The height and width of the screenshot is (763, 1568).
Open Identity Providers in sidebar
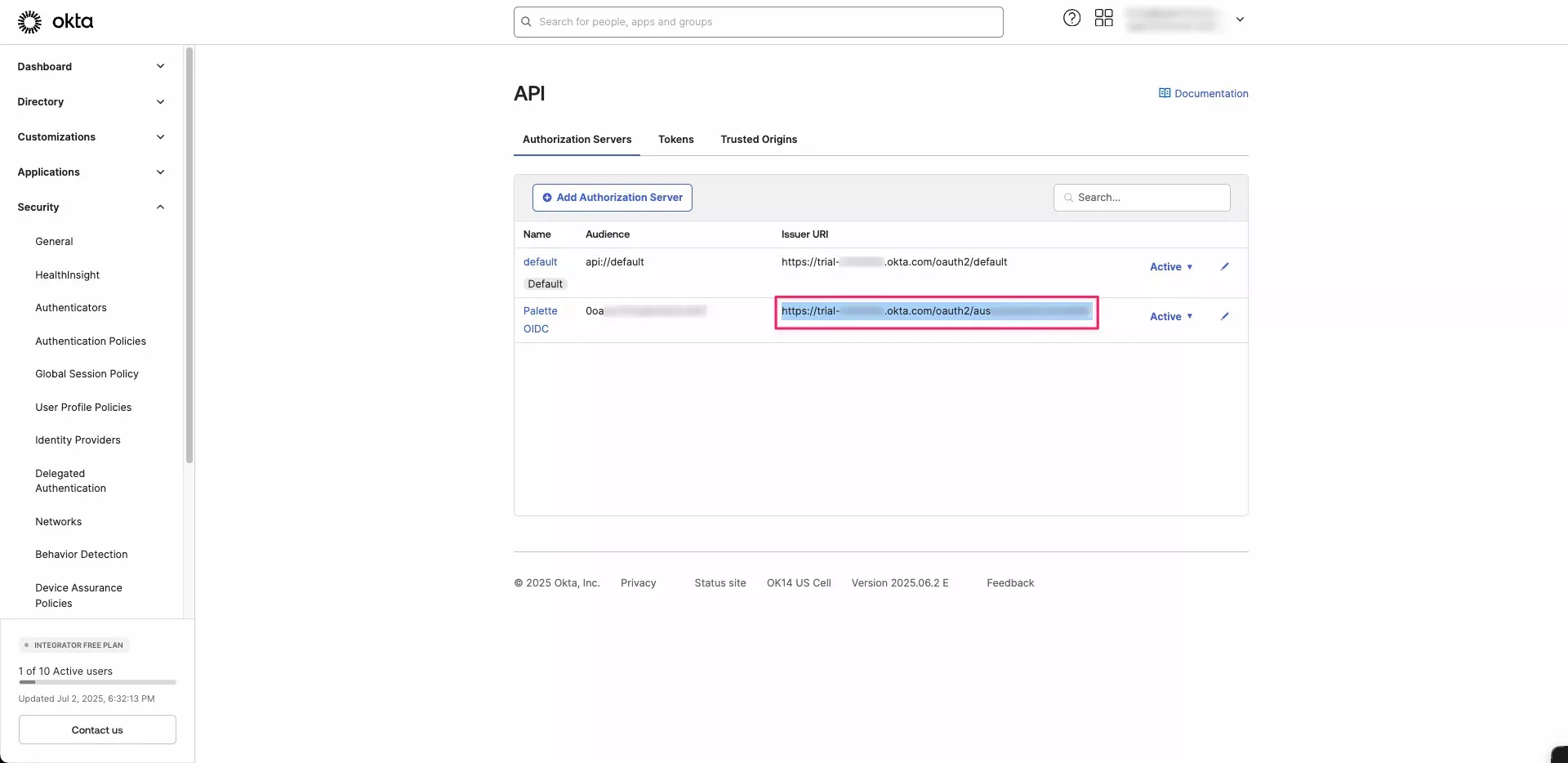click(x=78, y=440)
